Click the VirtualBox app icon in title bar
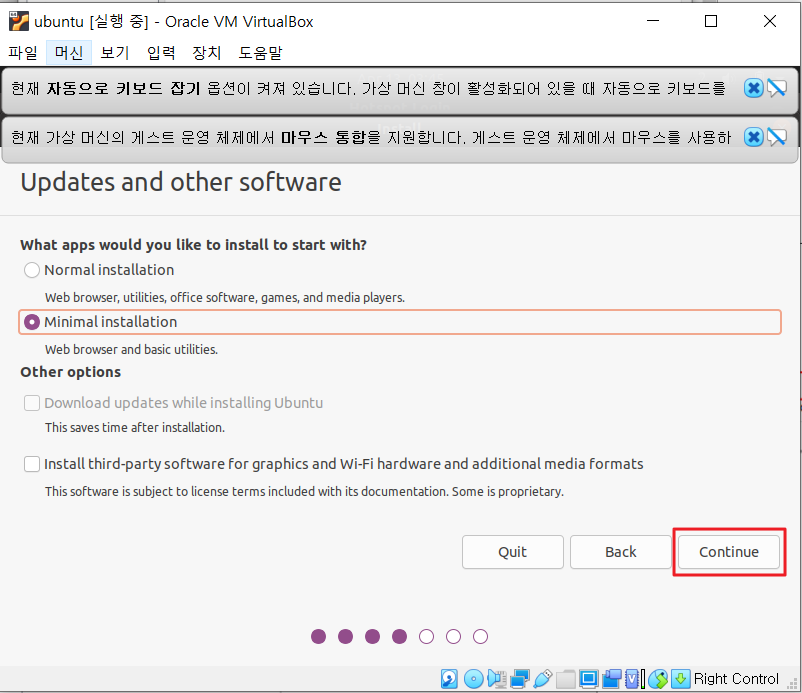 point(19,21)
